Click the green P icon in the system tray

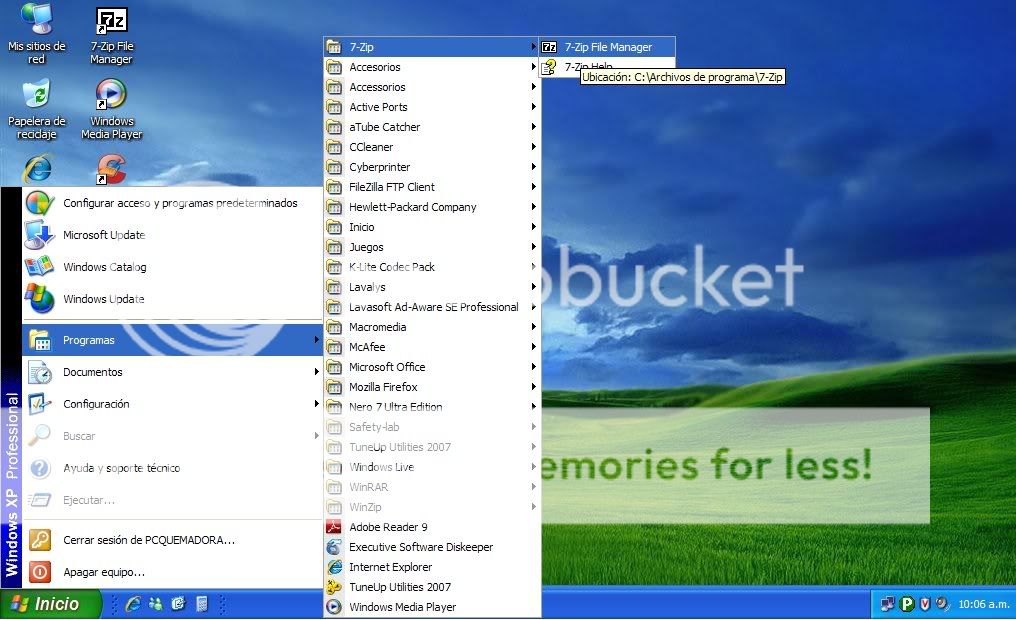click(907, 604)
